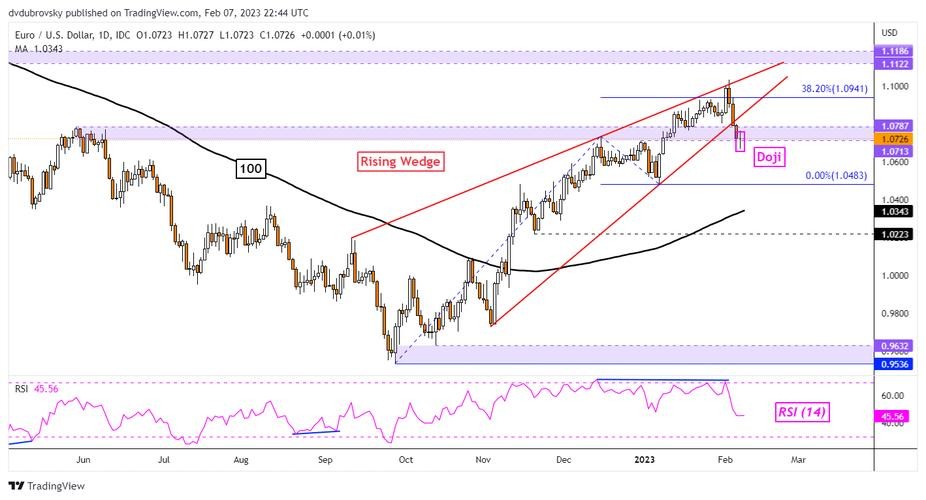Click the Oct label on time axis
The width and height of the screenshot is (926, 500).
click(x=405, y=459)
